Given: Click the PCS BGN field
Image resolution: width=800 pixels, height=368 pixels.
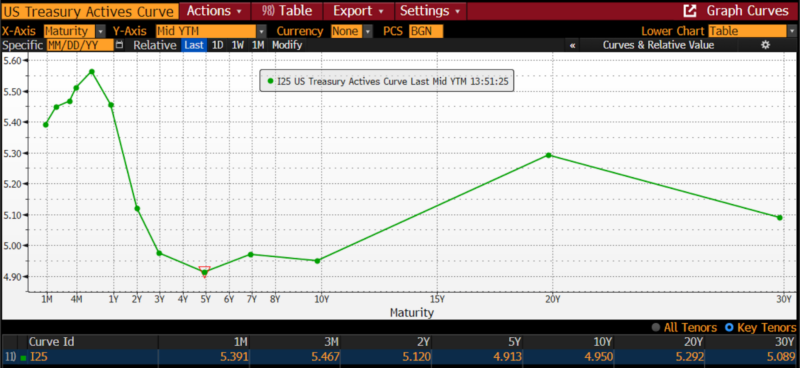Looking at the screenshot, I should (426, 31).
